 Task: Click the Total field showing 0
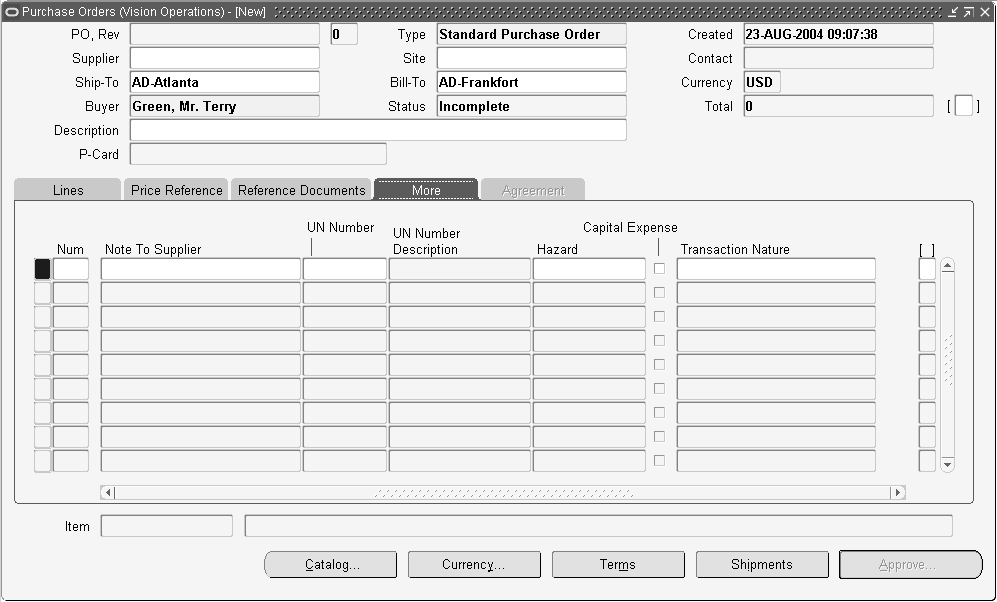(839, 106)
